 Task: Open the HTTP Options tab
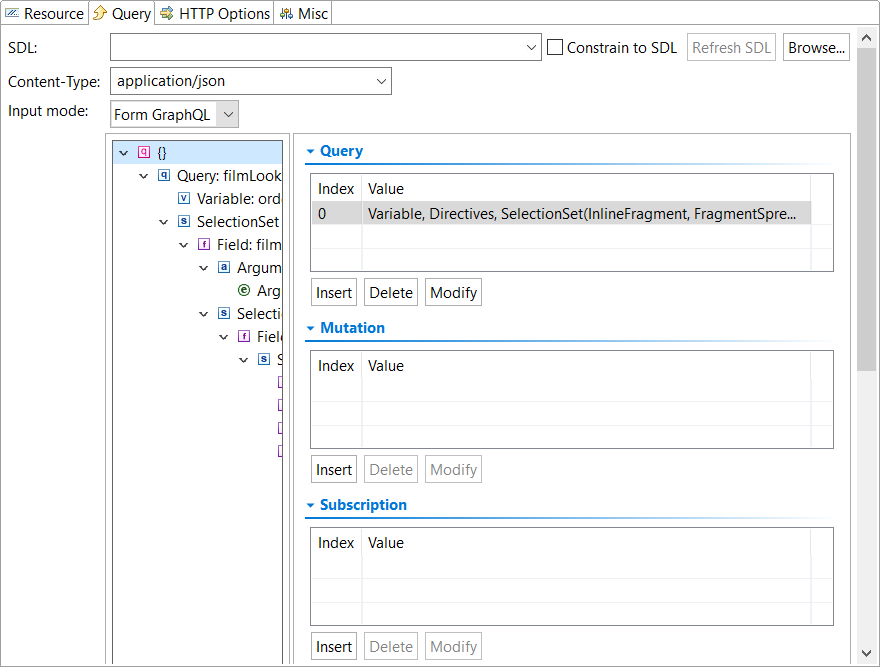(214, 13)
